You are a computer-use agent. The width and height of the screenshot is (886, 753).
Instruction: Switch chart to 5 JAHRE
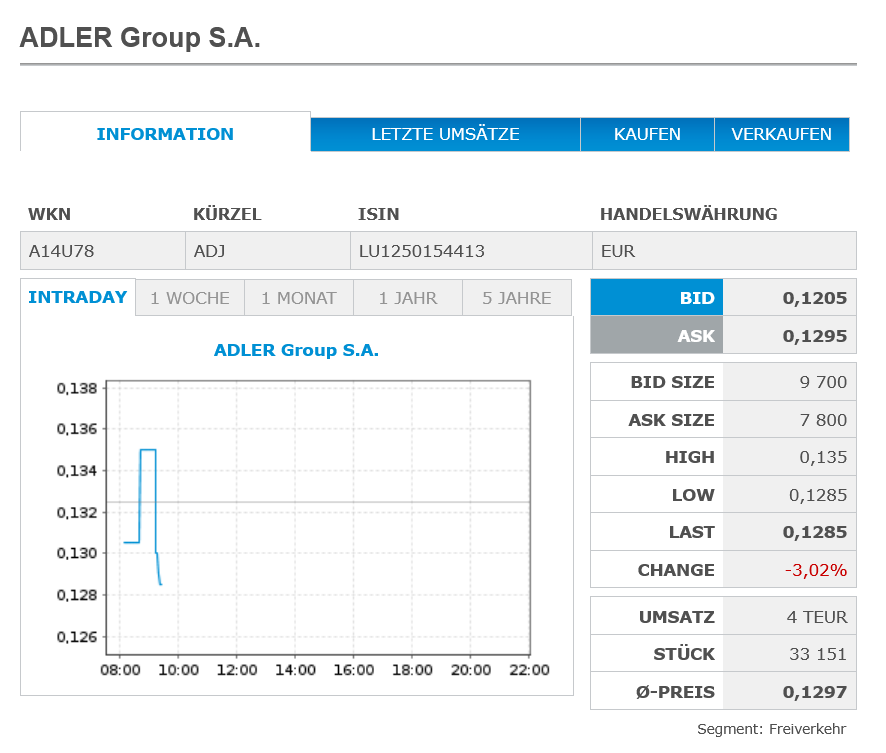coord(517,298)
